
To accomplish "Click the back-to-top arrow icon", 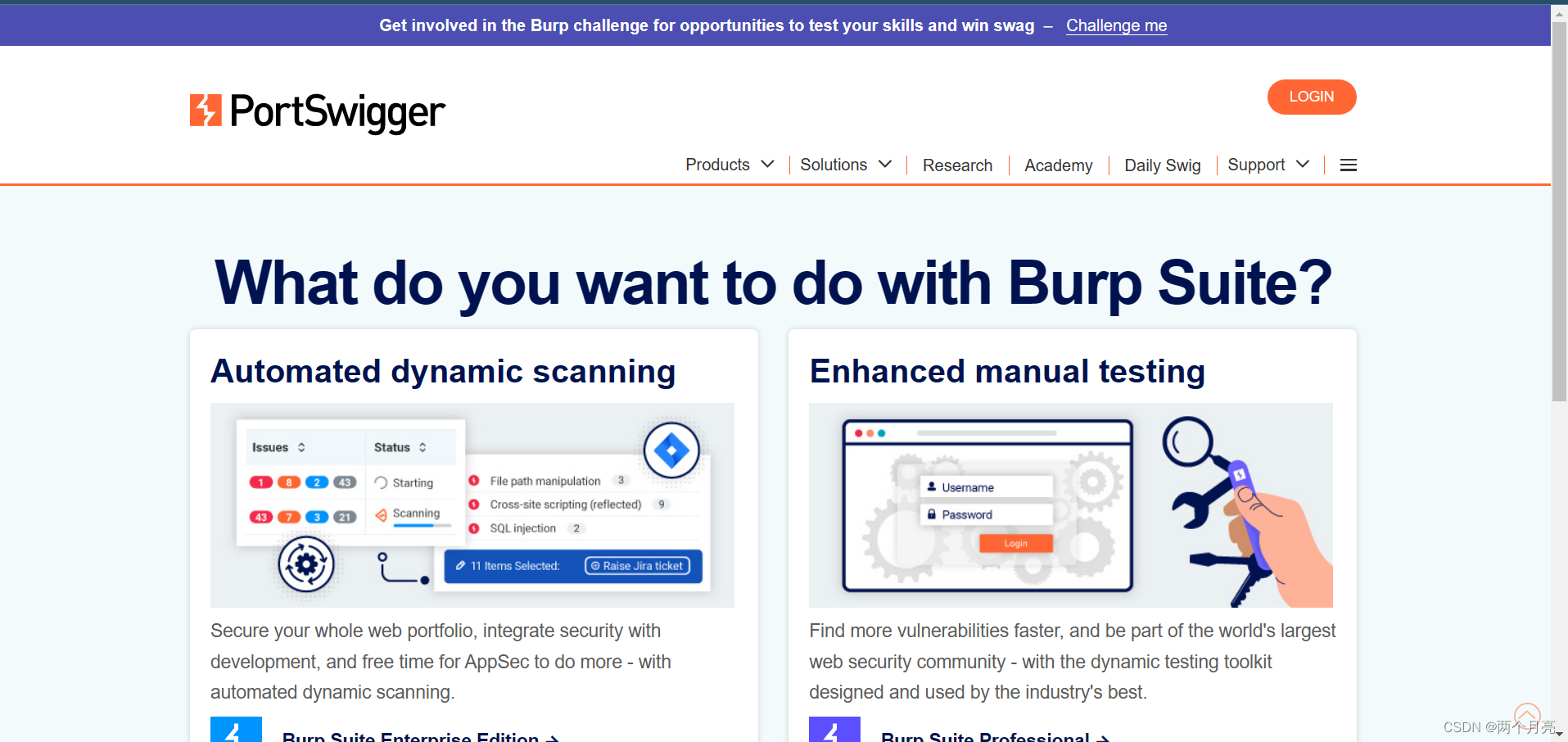I will [1527, 715].
